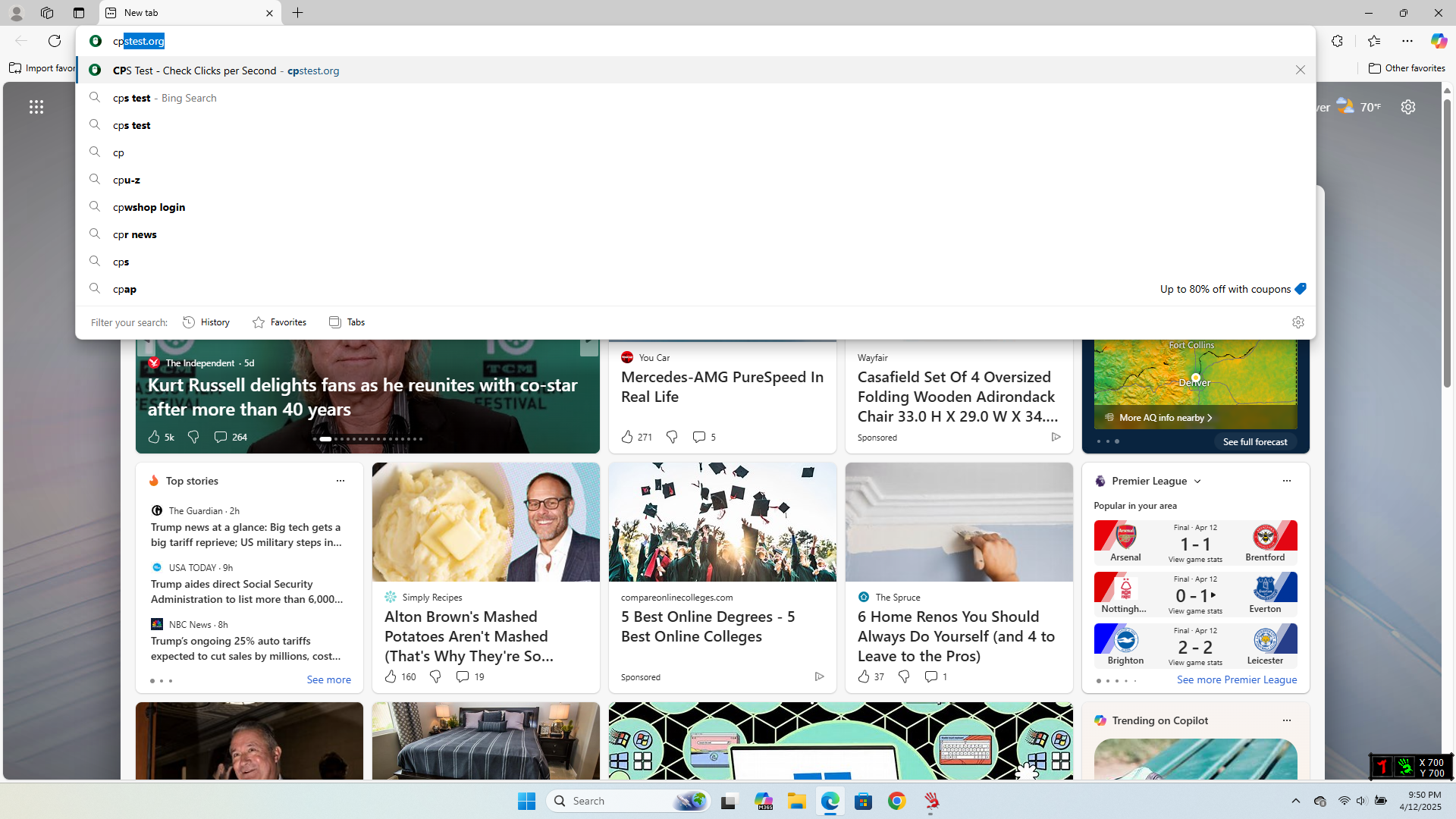Dislike the Mercedes-AMG PureSpeed article
The height and width of the screenshot is (819, 1456).
(x=672, y=437)
